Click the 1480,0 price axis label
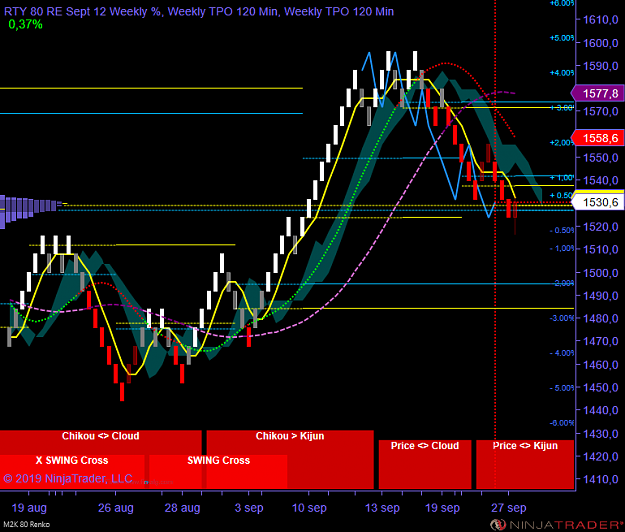Screen dimensions: 625x532 (600, 318)
